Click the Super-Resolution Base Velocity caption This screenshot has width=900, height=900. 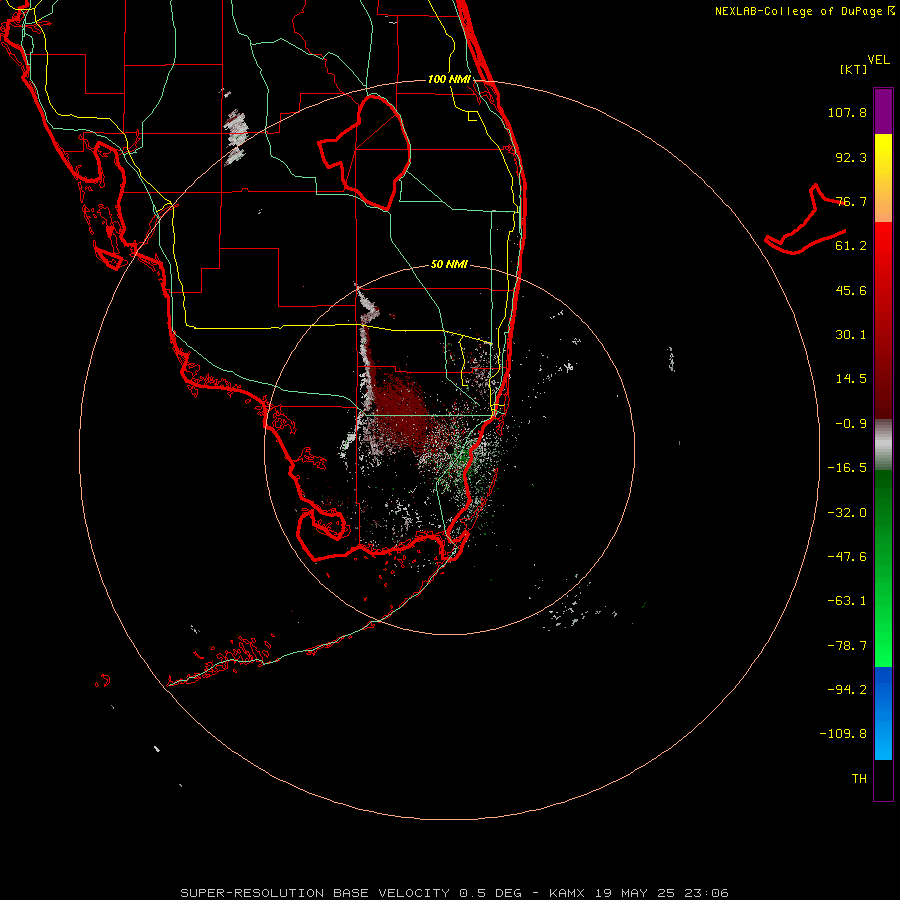455,893
